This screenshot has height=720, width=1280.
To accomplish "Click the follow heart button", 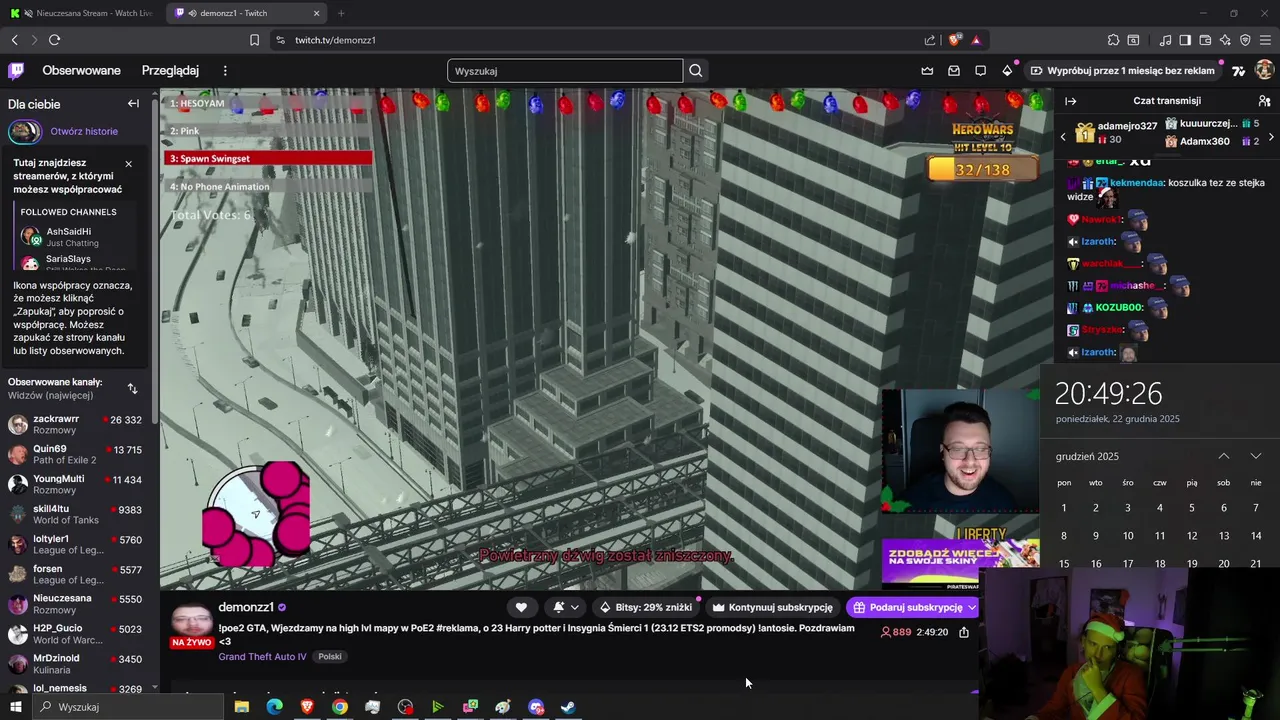I will (x=521, y=607).
